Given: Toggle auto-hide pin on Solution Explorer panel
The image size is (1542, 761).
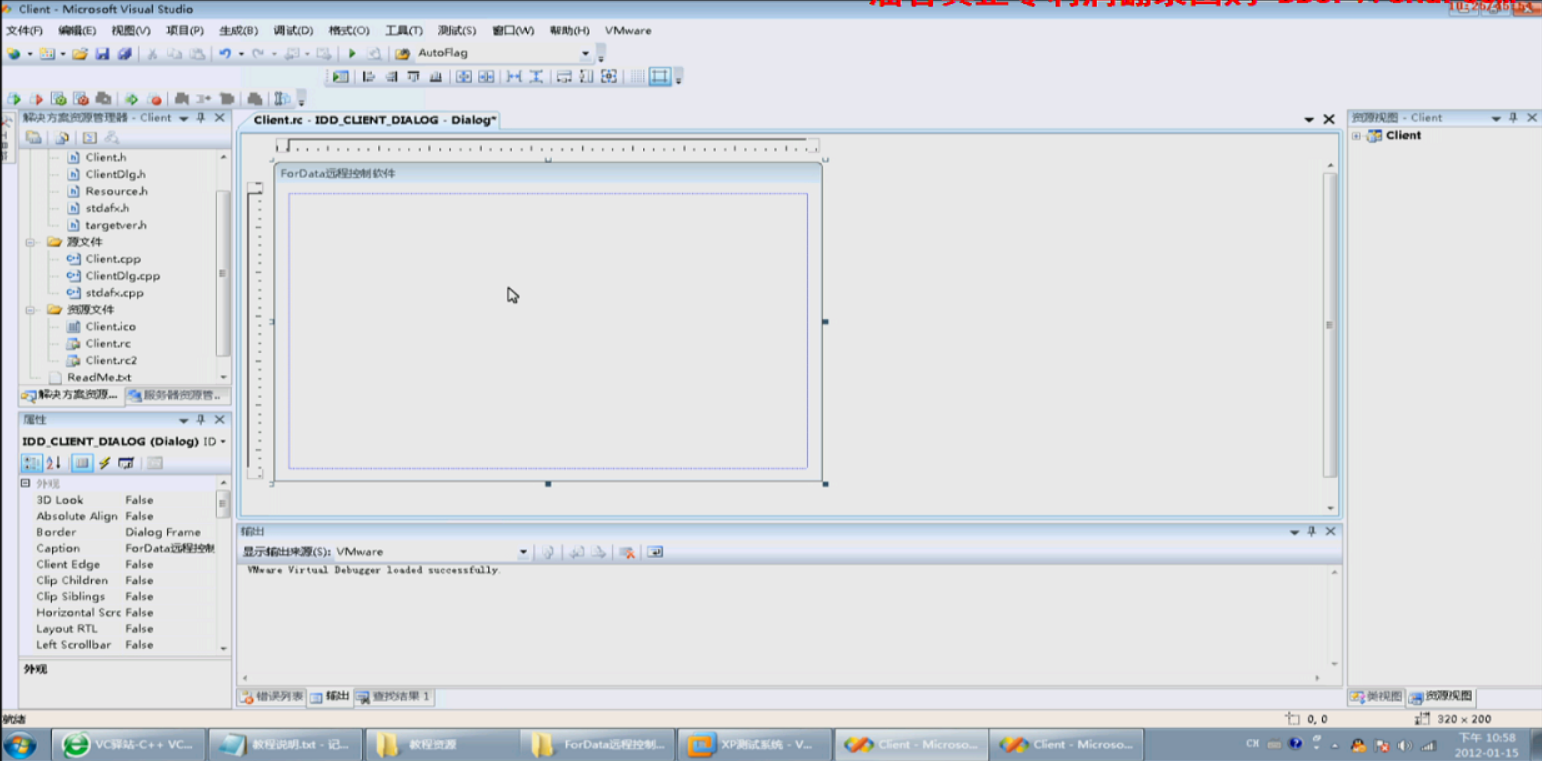Looking at the screenshot, I should pyautogui.click(x=201, y=118).
